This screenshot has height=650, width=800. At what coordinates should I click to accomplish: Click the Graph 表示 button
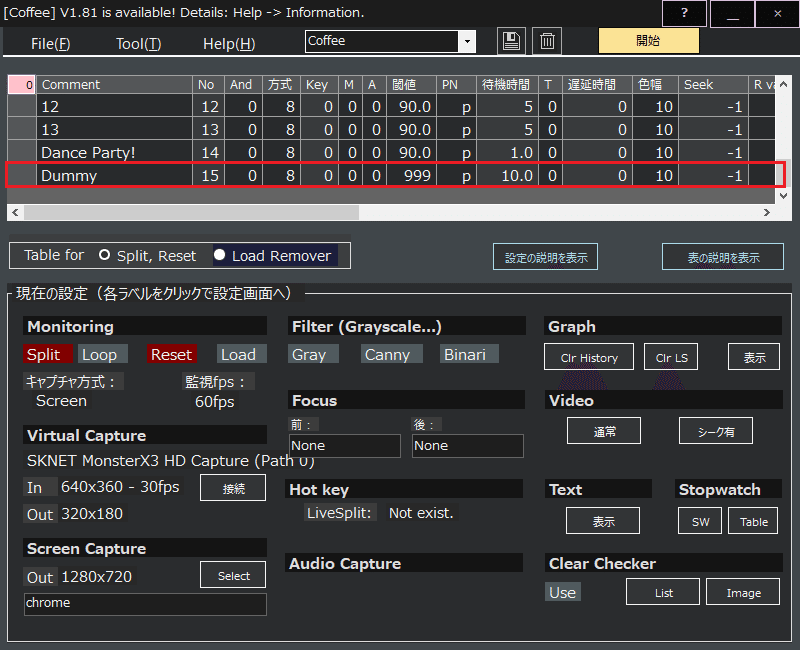[x=754, y=357]
